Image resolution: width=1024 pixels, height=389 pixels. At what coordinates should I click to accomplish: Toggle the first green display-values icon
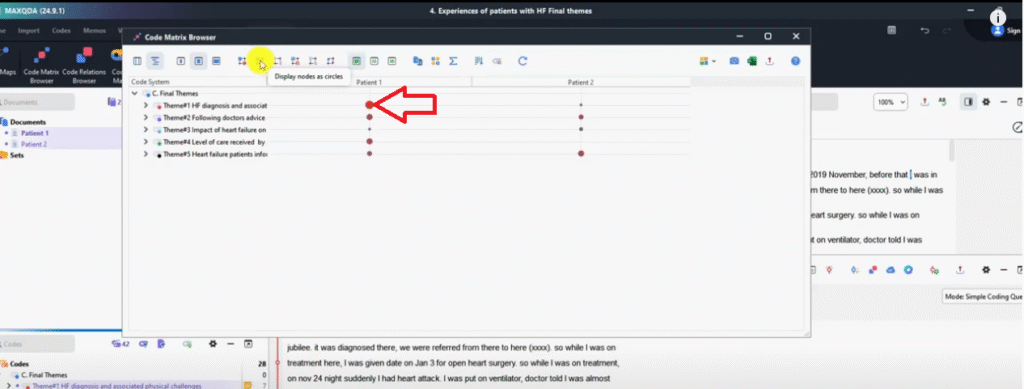357,61
